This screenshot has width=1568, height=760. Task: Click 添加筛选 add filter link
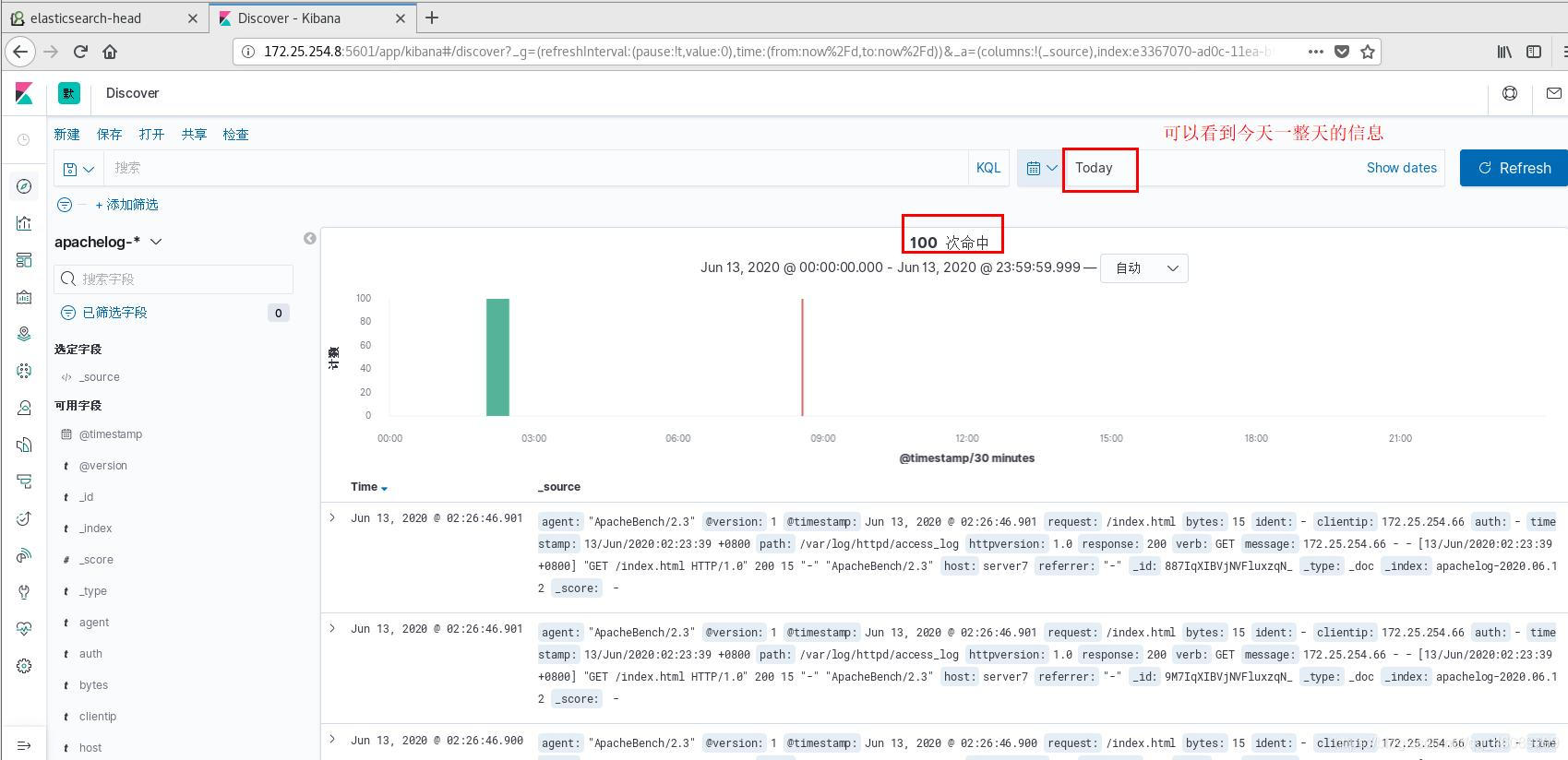tap(127, 205)
